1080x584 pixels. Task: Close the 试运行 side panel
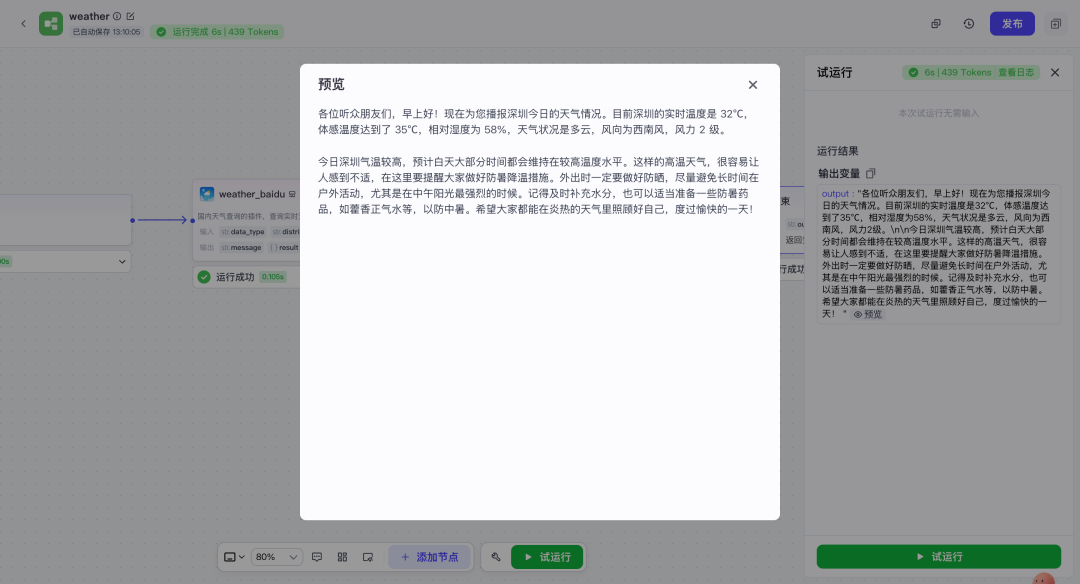coord(1055,72)
